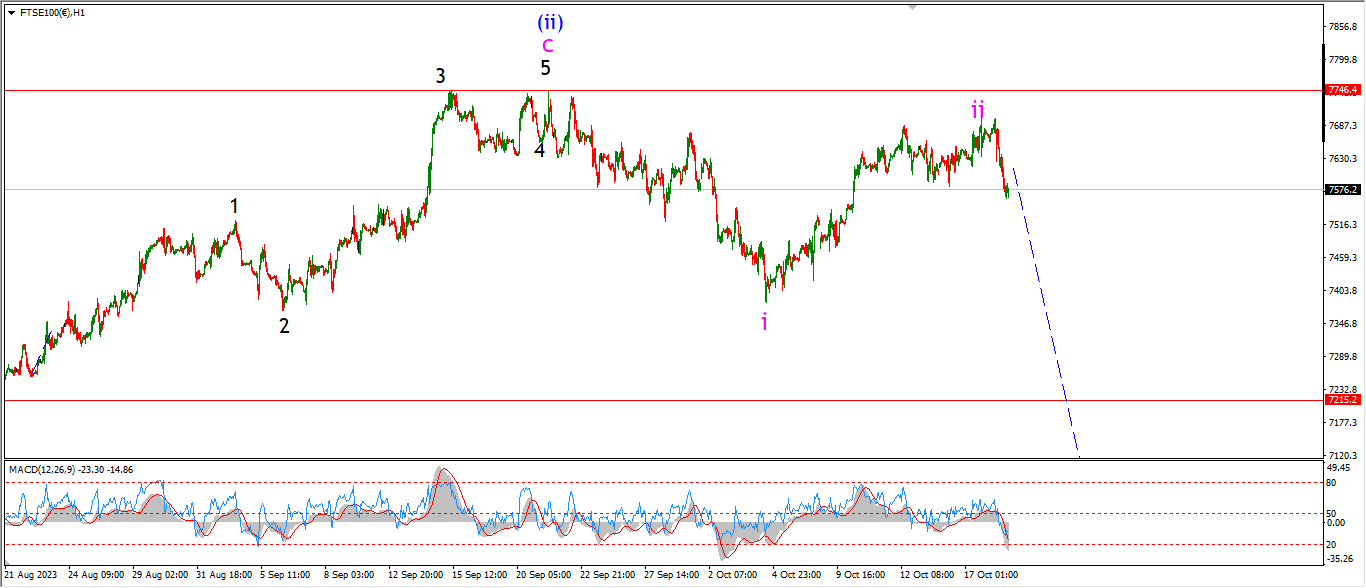Click the black wave label '2'
This screenshot has height=588, width=1366.
284,326
